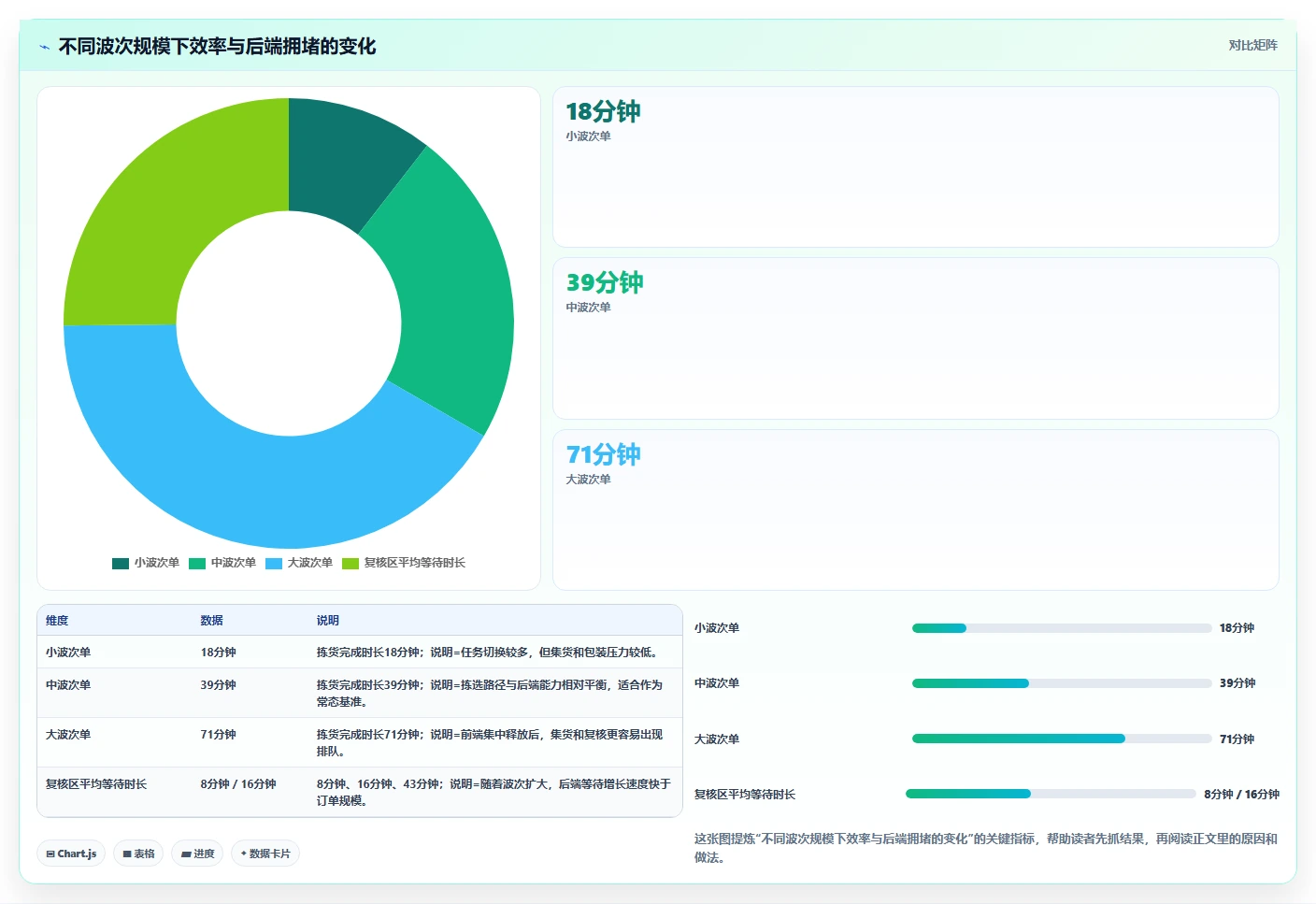Click 8分钟 / 16分钟 value beside progress bar
The height and width of the screenshot is (904, 1316).
point(1241,795)
